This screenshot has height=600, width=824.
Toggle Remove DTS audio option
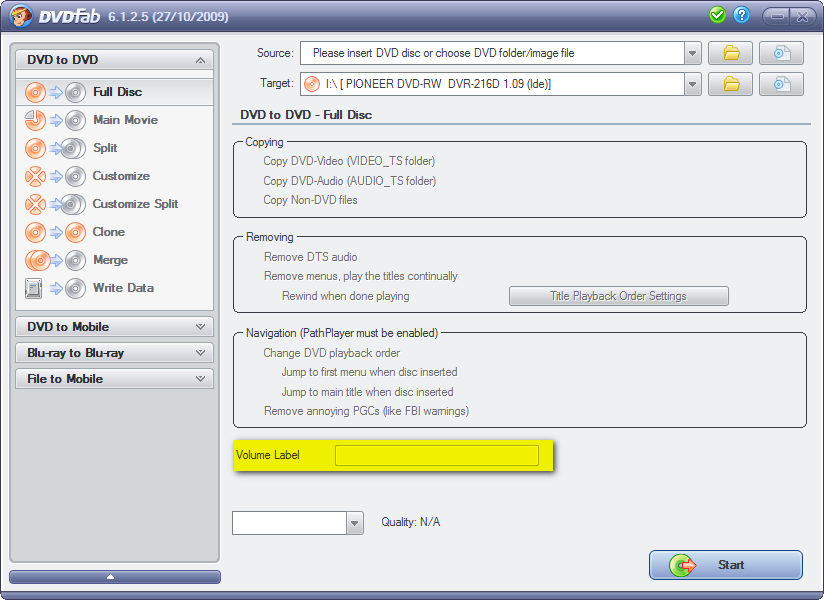point(310,257)
